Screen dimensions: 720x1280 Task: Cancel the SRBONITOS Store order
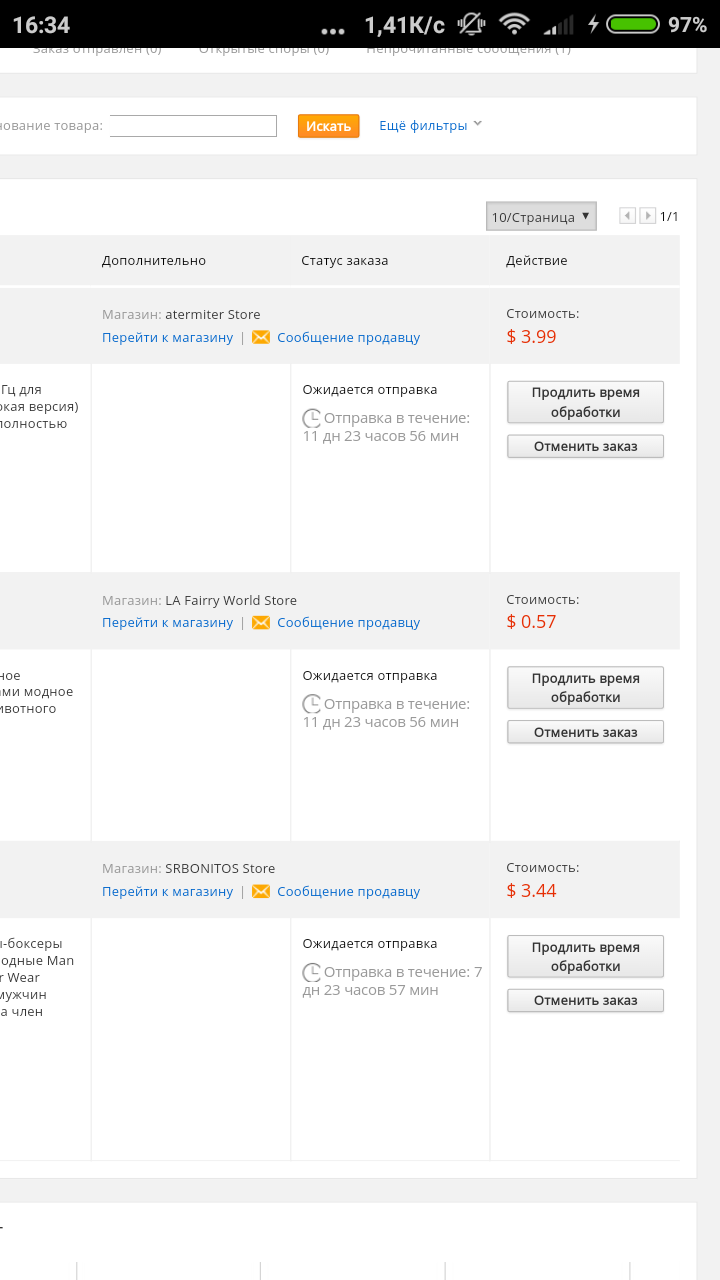pyautogui.click(x=585, y=1000)
